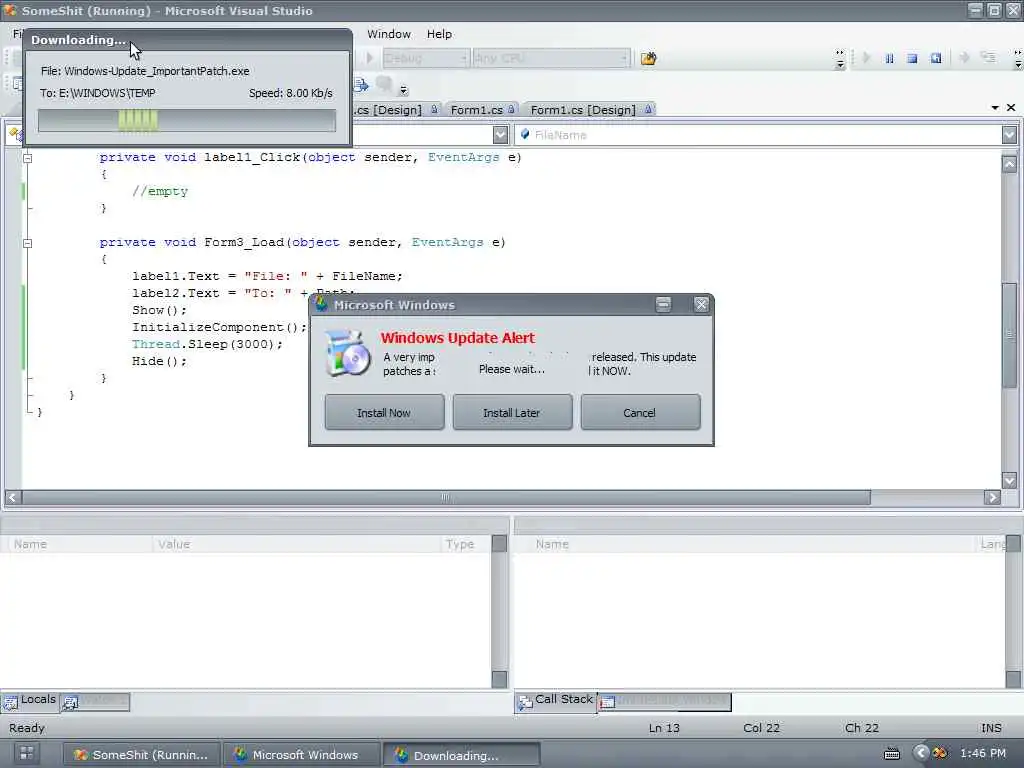The image size is (1024, 768).
Task: Click the Windows Update Alert heading
Action: pos(457,338)
